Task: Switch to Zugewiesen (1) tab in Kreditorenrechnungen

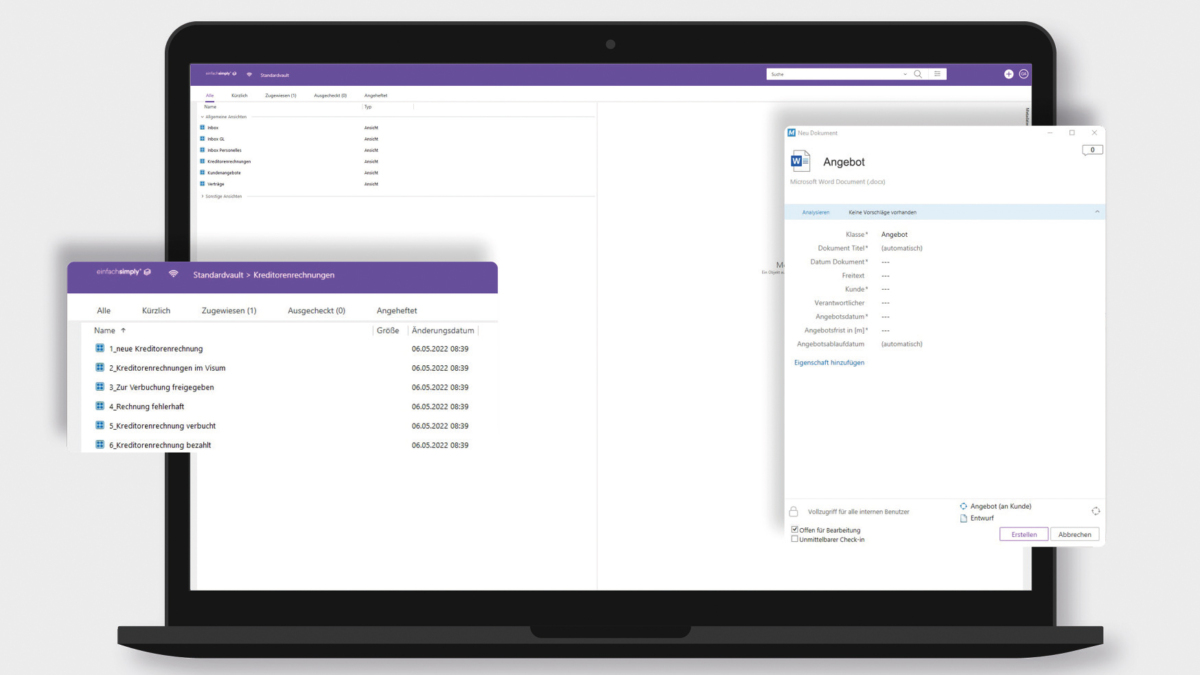Action: pyautogui.click(x=228, y=311)
